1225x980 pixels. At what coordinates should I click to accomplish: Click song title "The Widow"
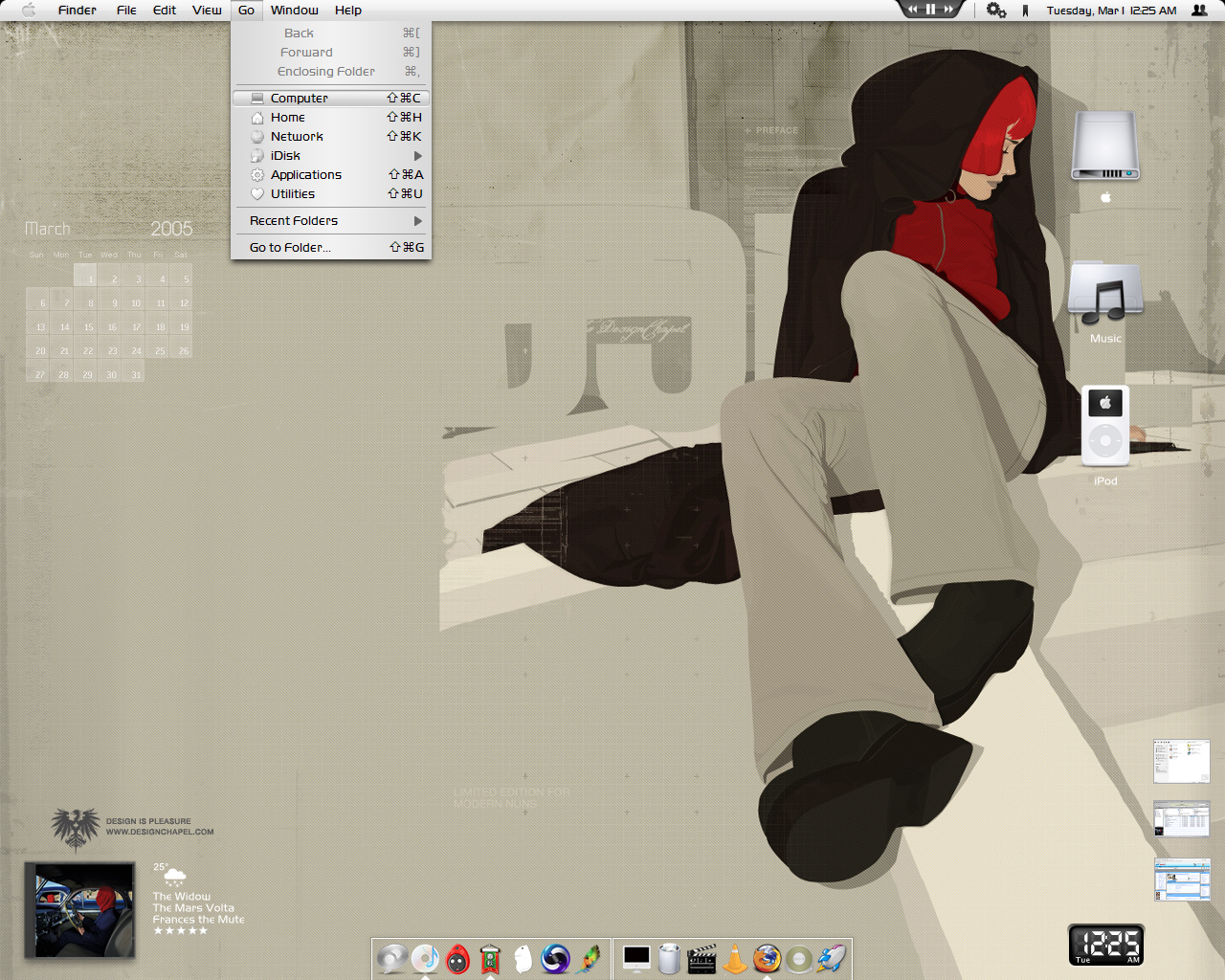pos(181,896)
